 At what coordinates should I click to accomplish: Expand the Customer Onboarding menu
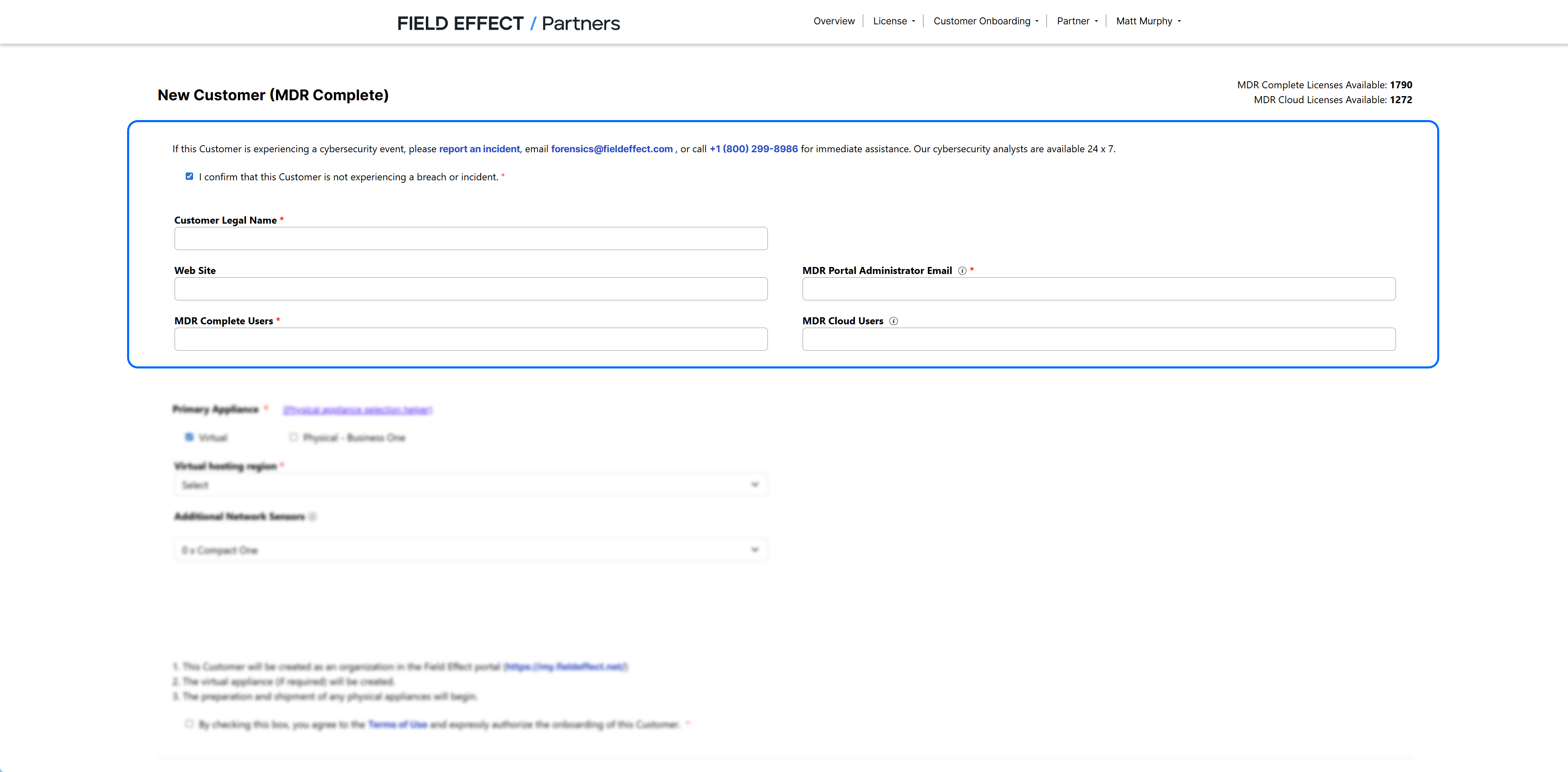coord(985,21)
